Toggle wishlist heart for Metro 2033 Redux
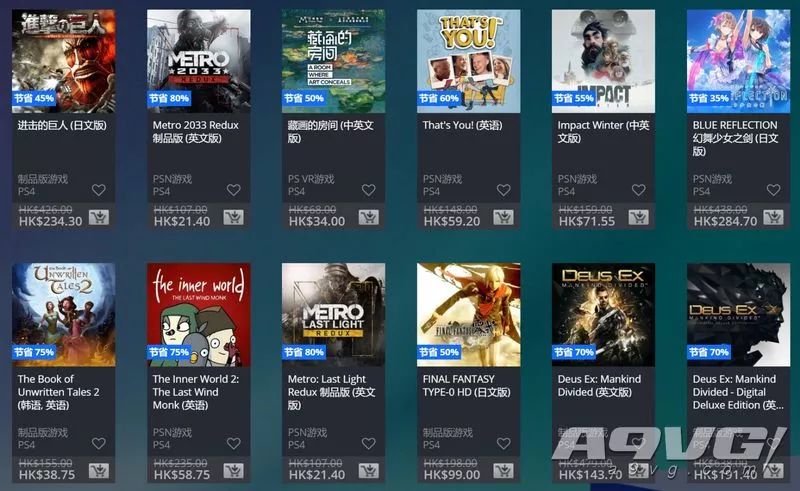800x491 pixels. point(234,190)
